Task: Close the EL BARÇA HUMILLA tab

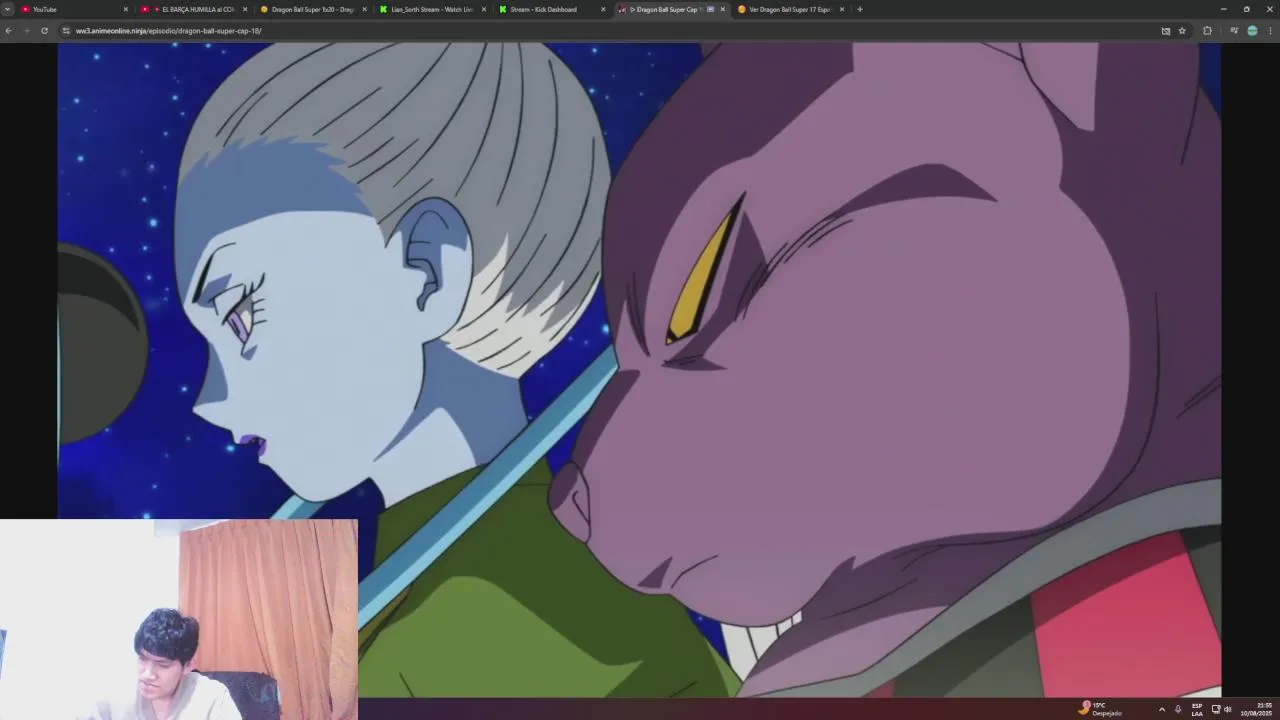Action: coord(245,9)
